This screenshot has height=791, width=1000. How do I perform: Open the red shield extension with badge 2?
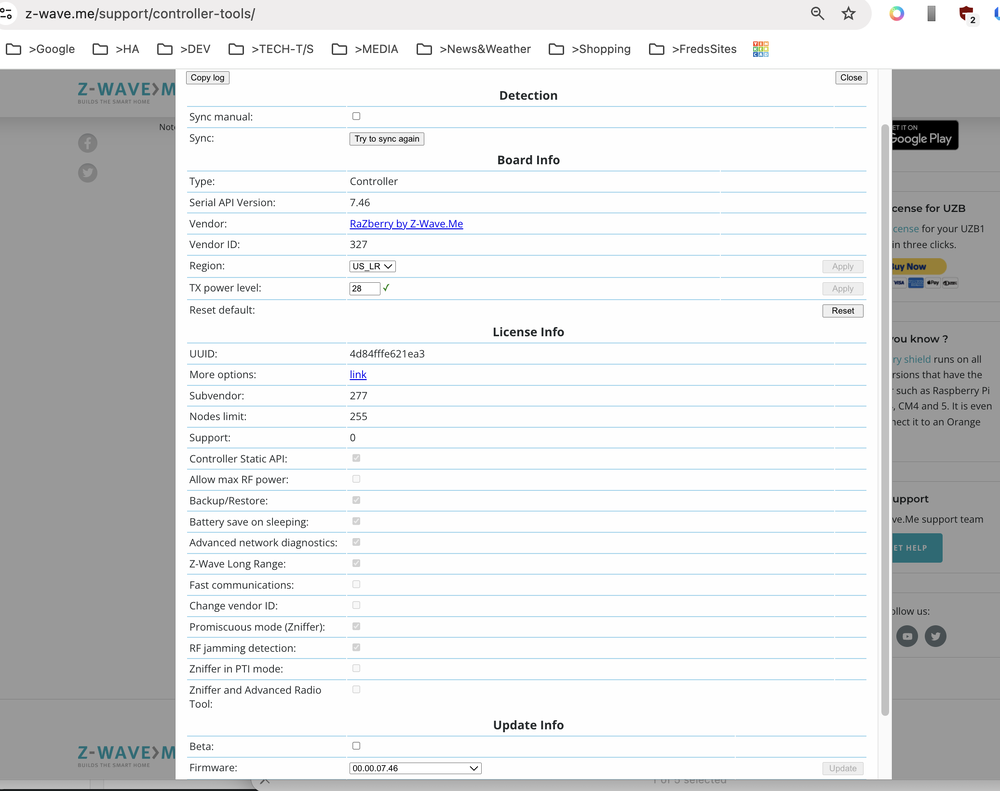(x=967, y=14)
